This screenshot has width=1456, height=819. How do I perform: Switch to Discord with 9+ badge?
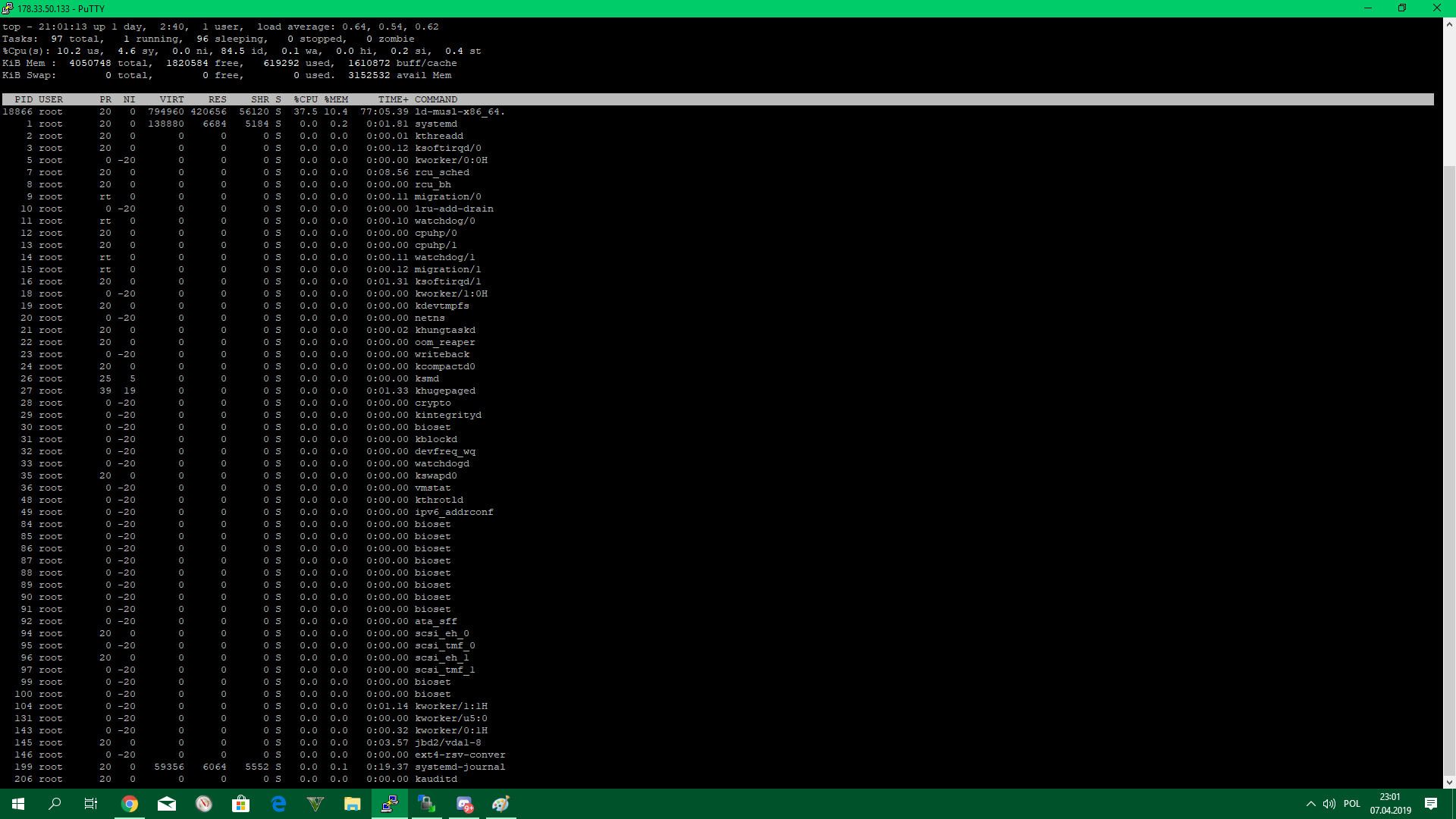(464, 804)
